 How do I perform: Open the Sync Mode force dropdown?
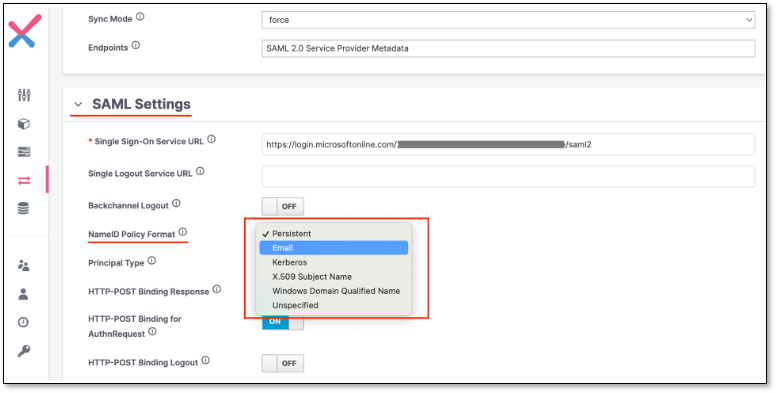pos(508,20)
